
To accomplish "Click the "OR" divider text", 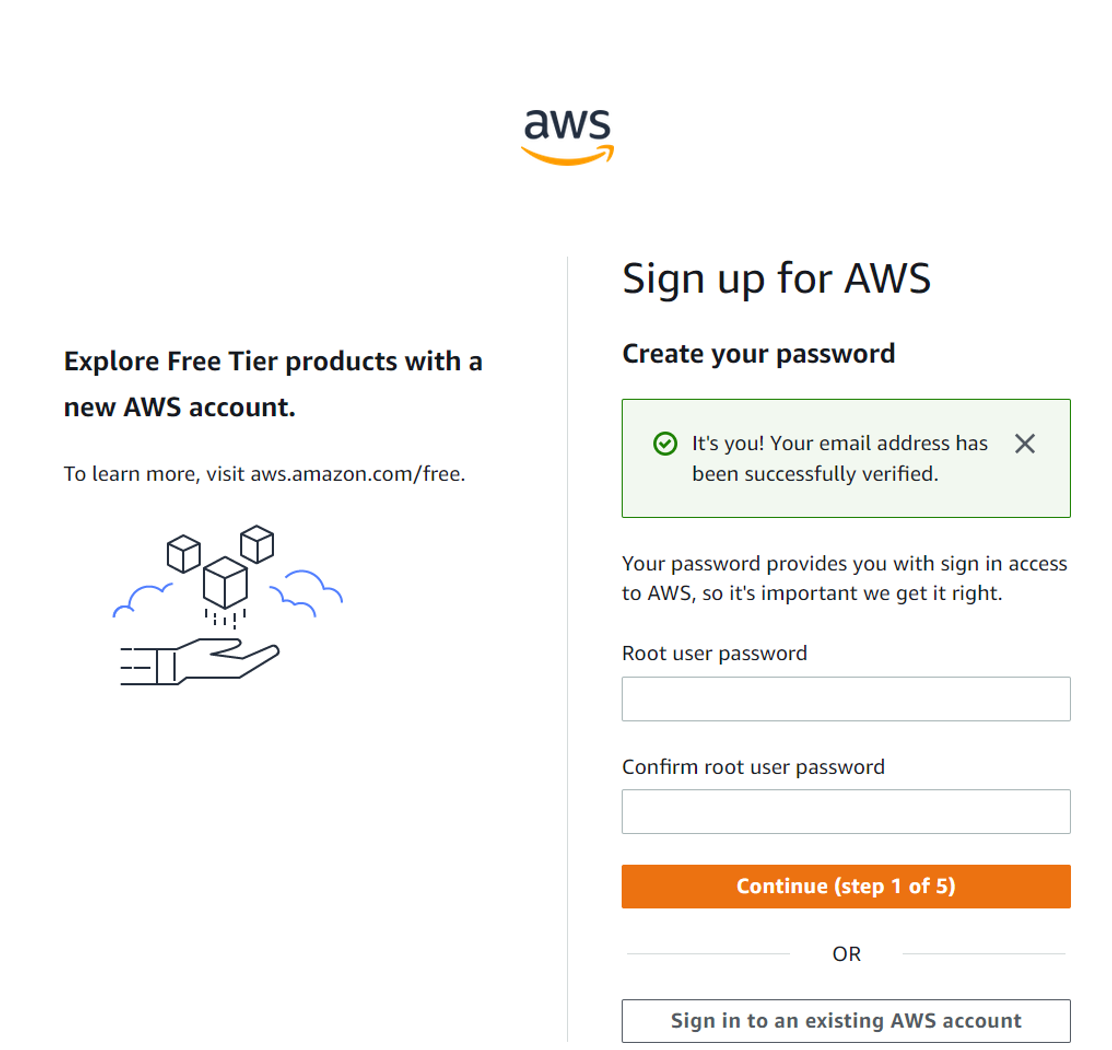I will click(846, 954).
